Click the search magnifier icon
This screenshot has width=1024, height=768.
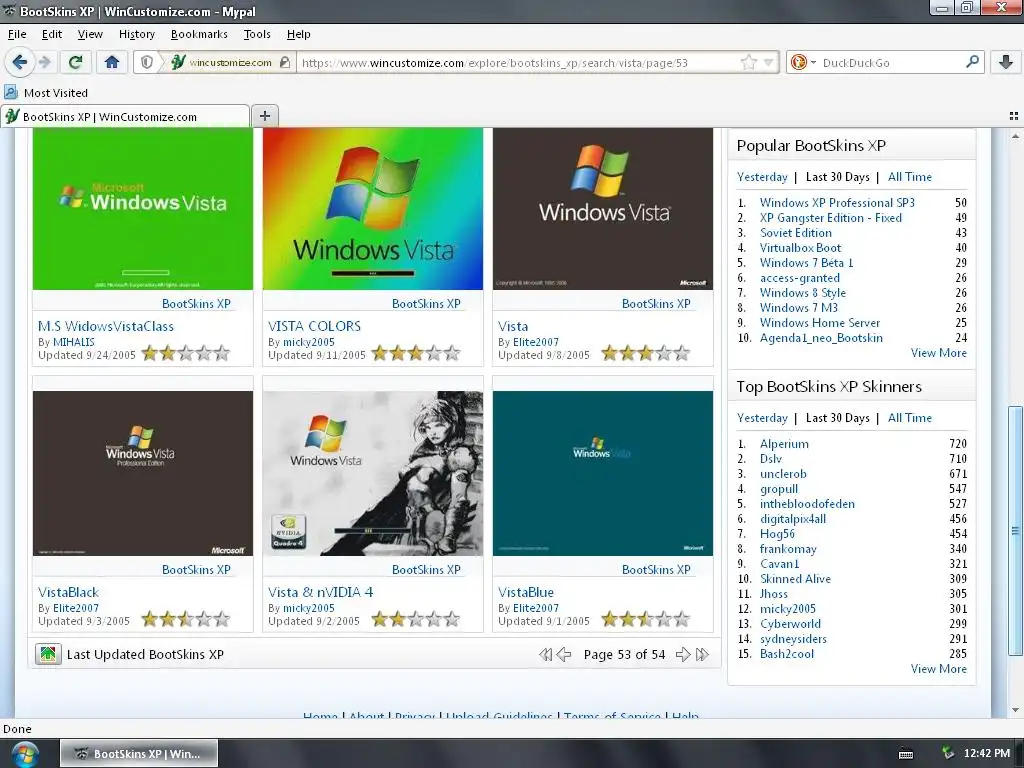point(972,62)
